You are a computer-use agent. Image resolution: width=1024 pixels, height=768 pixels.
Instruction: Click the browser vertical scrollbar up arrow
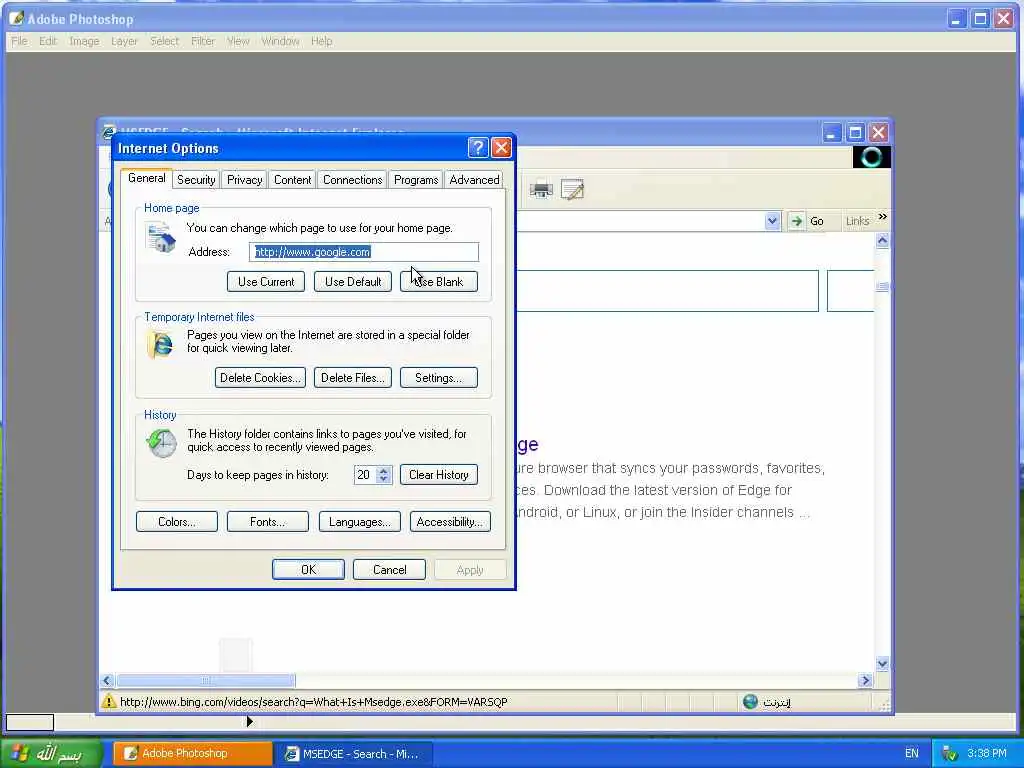[882, 241]
